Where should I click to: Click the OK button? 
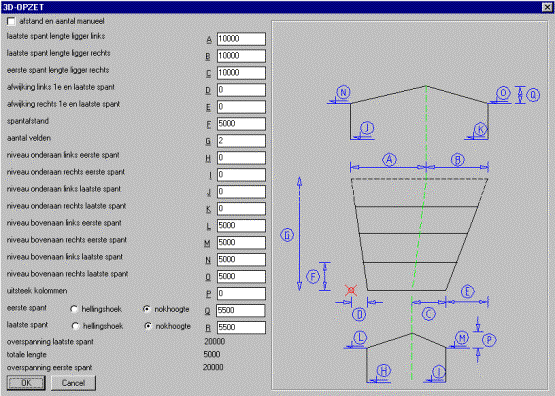[x=26, y=383]
